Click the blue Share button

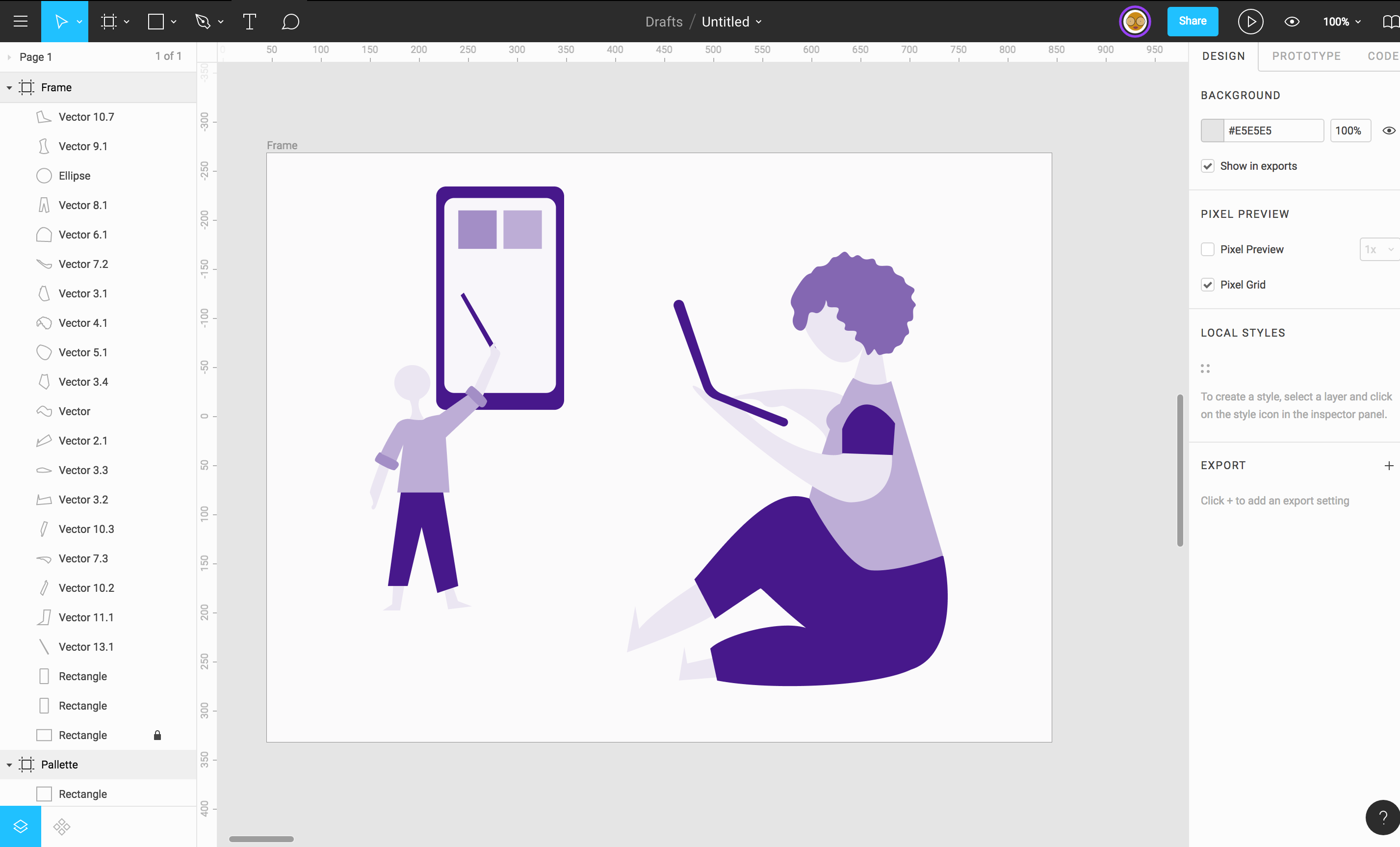coord(1192,22)
